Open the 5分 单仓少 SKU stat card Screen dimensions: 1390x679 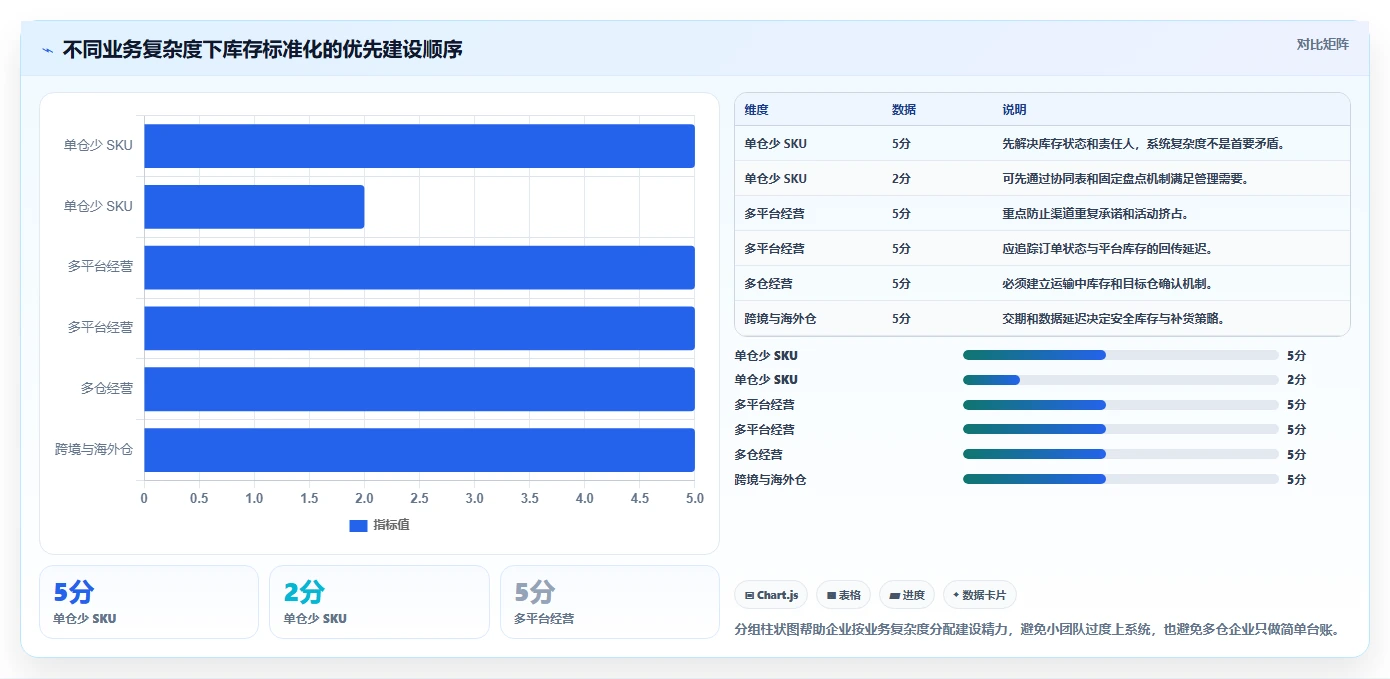click(x=149, y=602)
